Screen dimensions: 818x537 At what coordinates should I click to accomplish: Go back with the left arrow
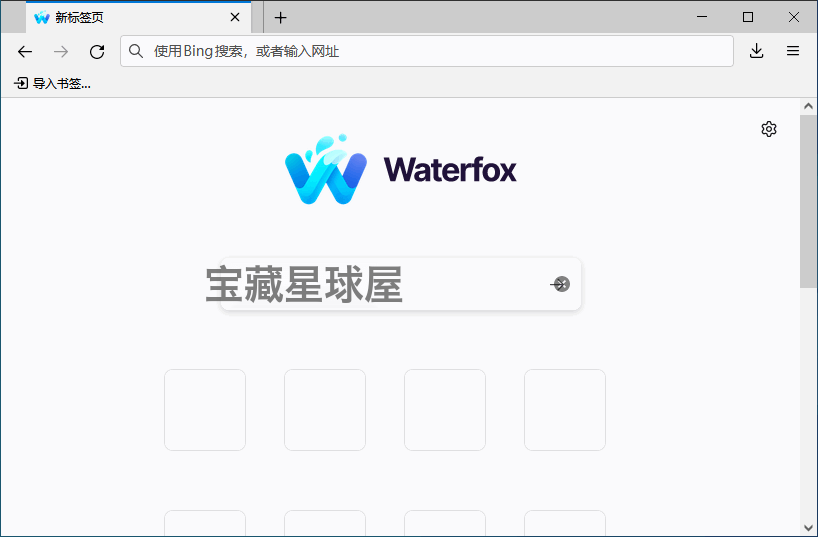[x=25, y=51]
